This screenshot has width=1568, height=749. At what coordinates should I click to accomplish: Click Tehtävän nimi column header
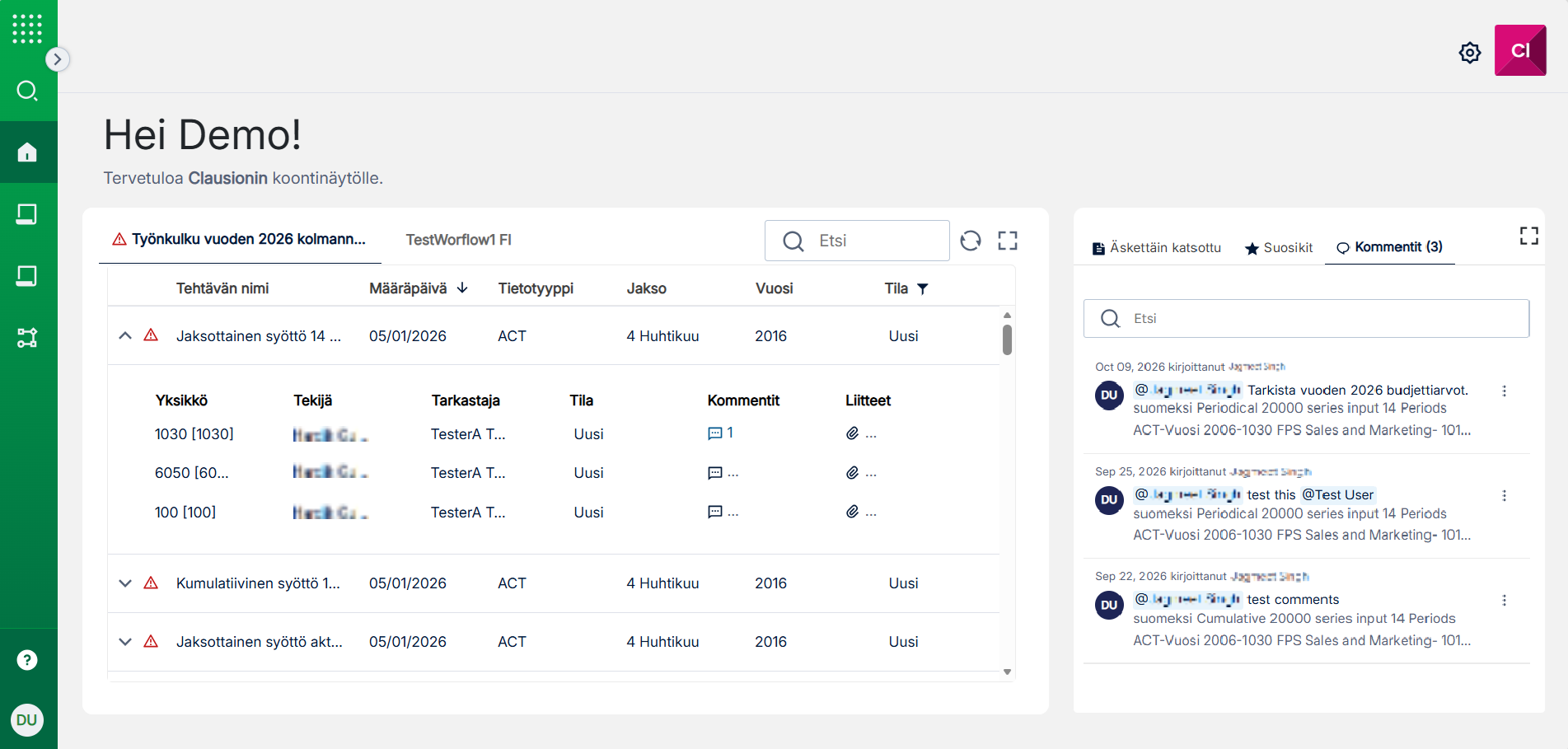point(222,288)
